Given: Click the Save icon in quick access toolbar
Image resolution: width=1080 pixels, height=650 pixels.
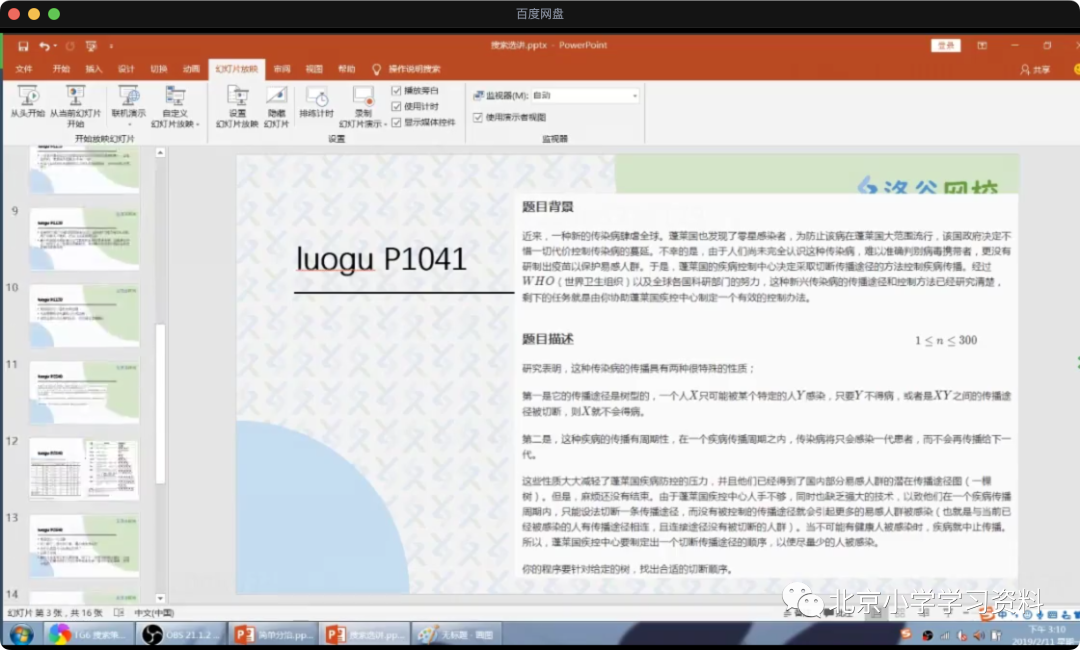Looking at the screenshot, I should (x=23, y=46).
